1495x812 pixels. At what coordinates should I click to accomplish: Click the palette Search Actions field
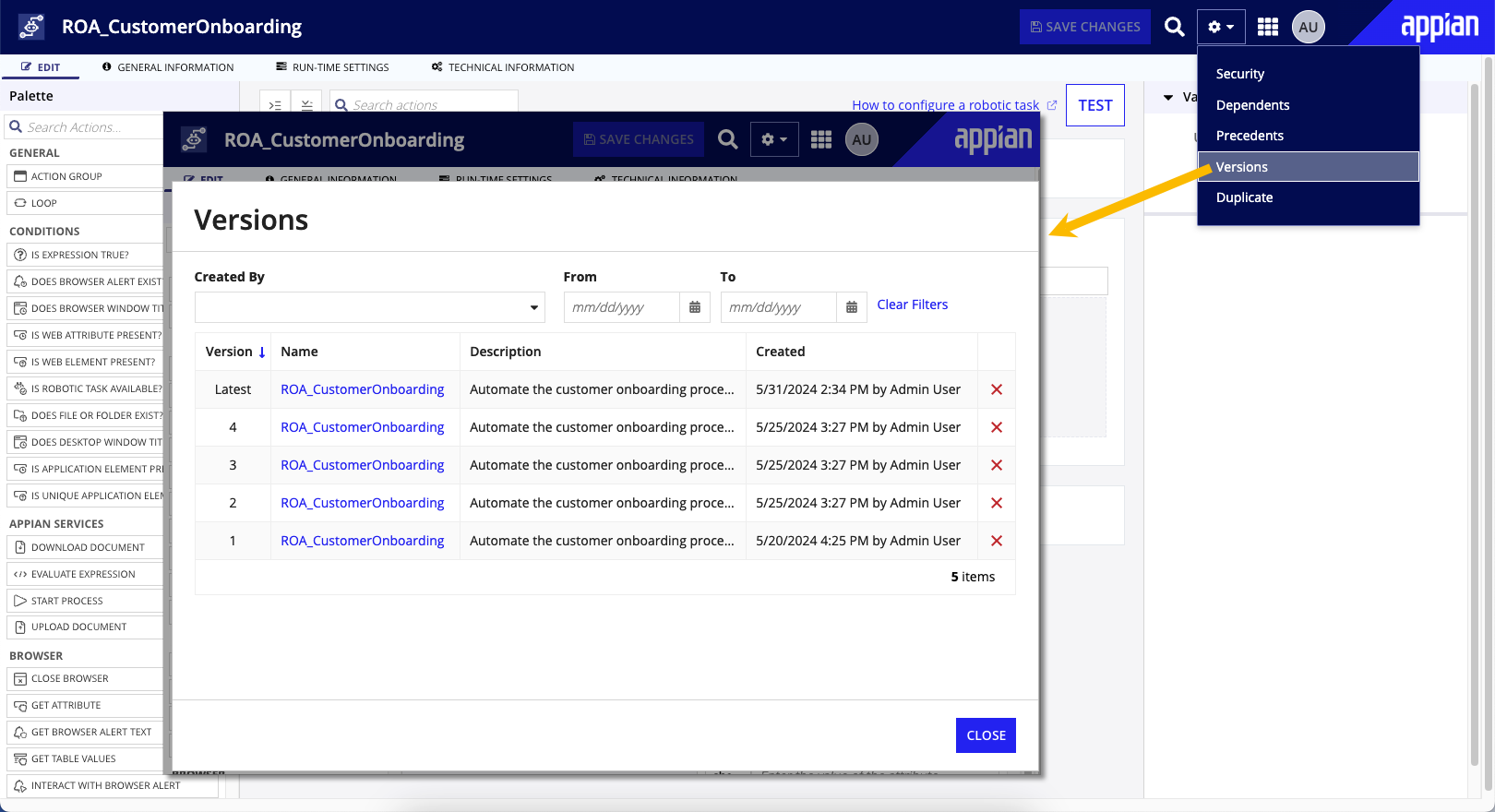click(x=85, y=127)
